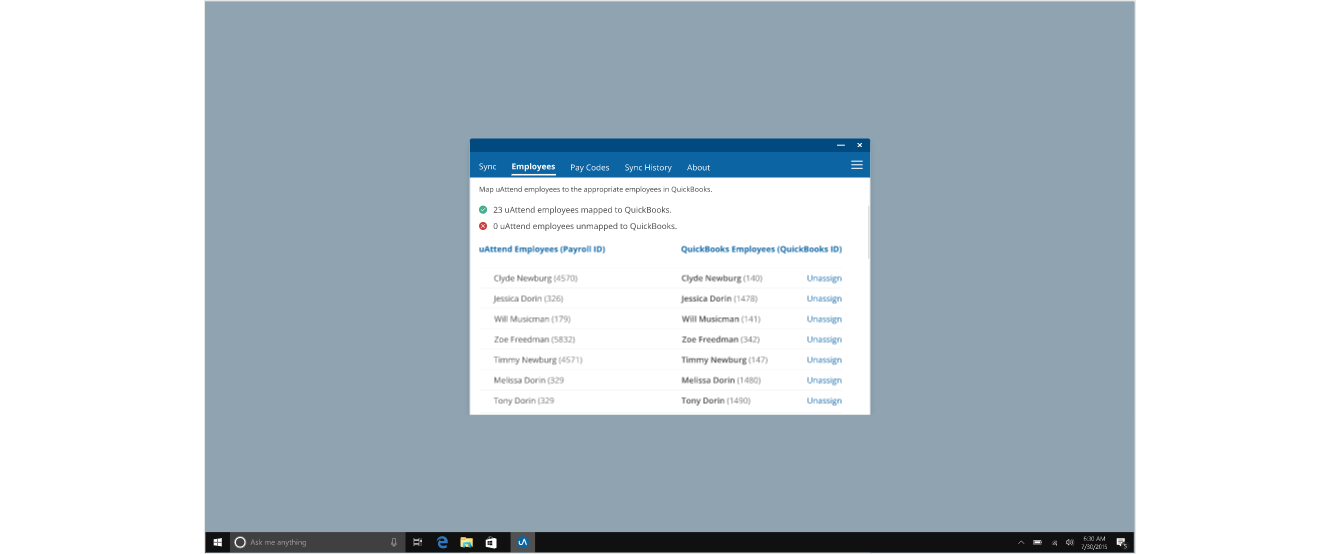Image resolution: width=1339 pixels, height=554 pixels.
Task: Unassign Clyde Newburg's QuickBooks mapping
Action: point(824,278)
